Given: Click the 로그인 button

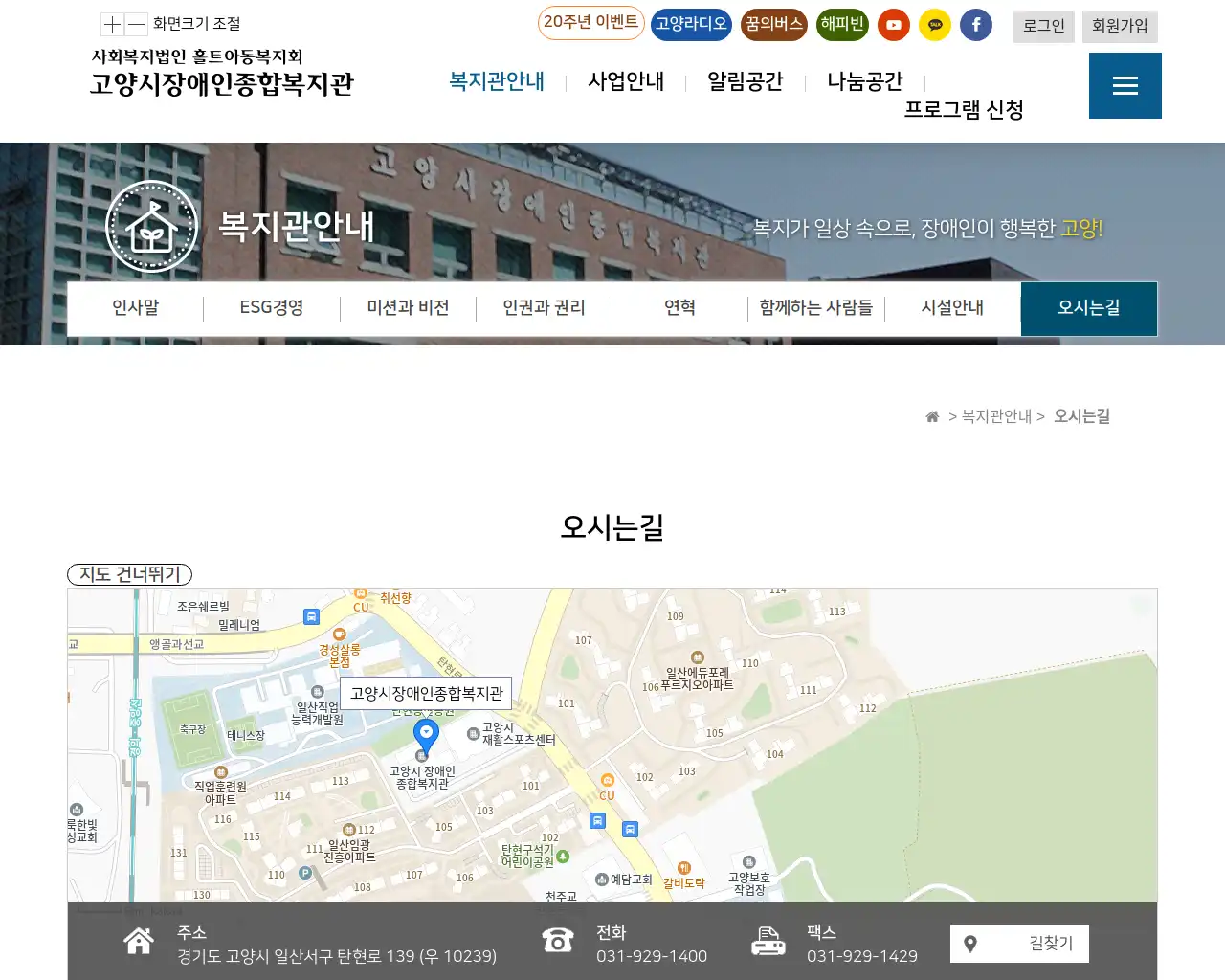Looking at the screenshot, I should pyautogui.click(x=1044, y=27).
